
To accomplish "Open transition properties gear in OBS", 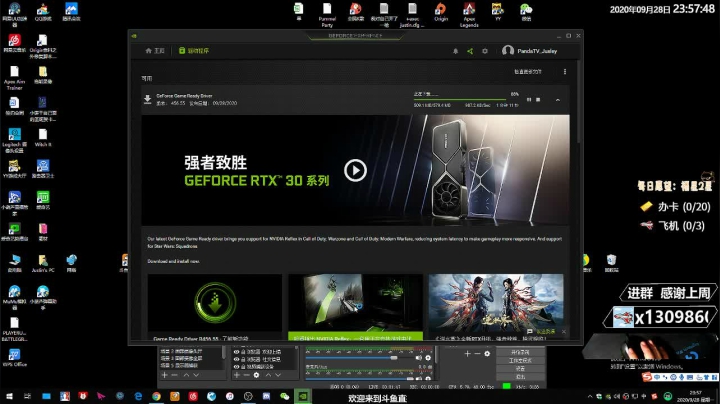I will (487, 354).
